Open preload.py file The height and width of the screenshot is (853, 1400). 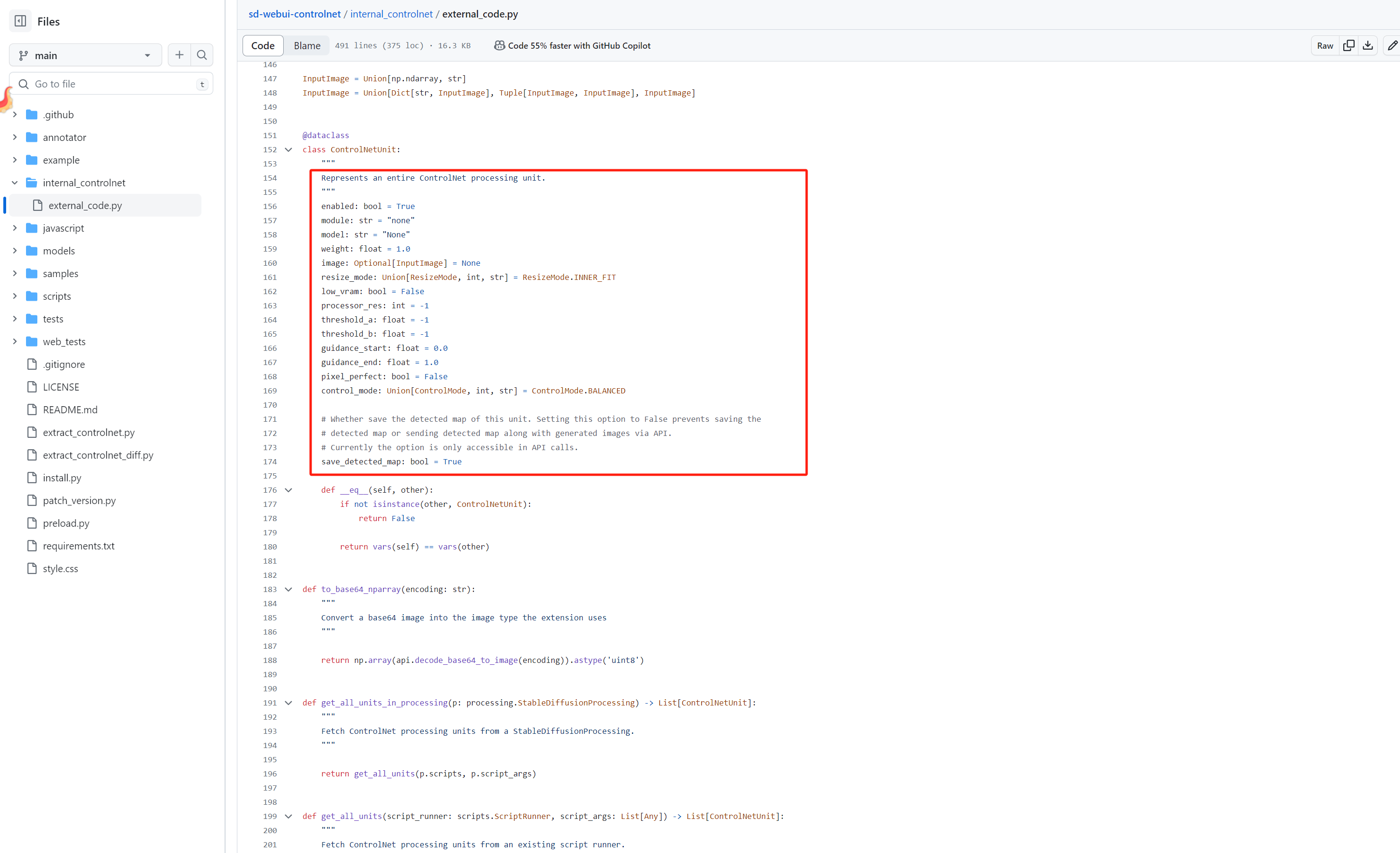tap(66, 523)
